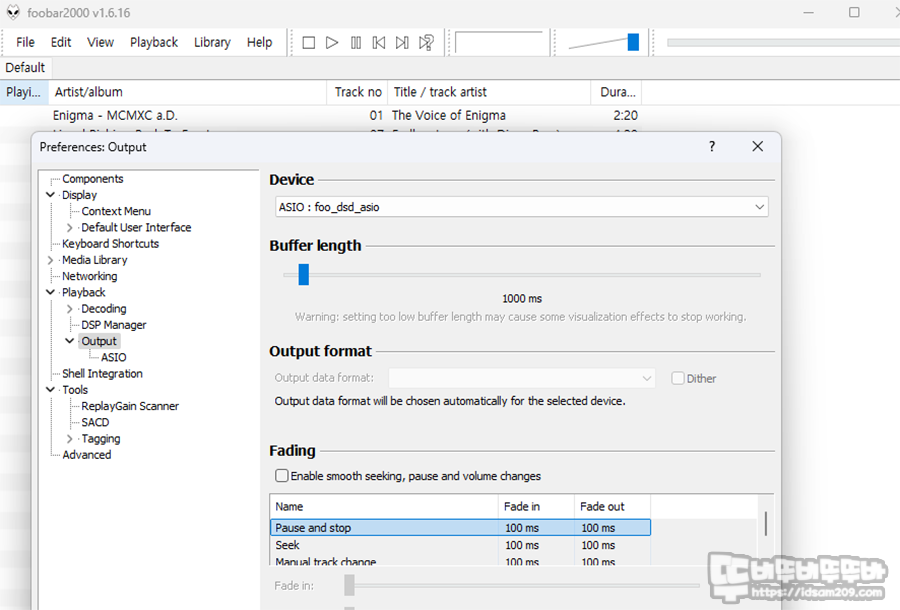Select Keyboard Shortcuts preferences page

(110, 244)
